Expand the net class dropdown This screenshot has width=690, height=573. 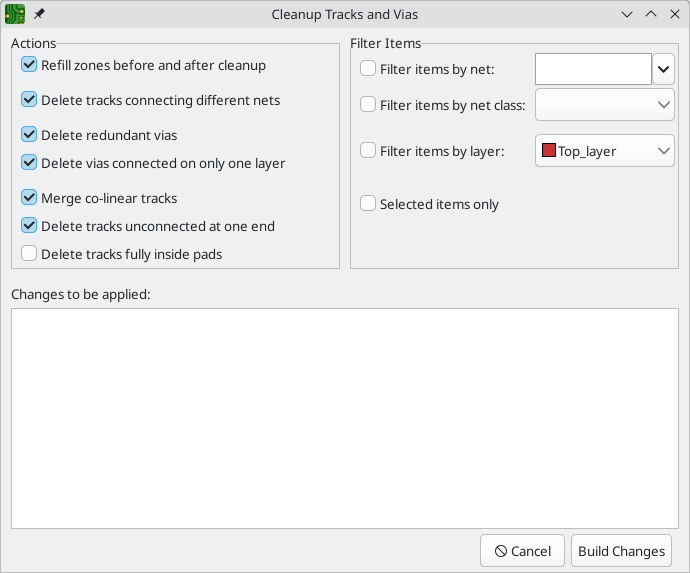(x=605, y=105)
